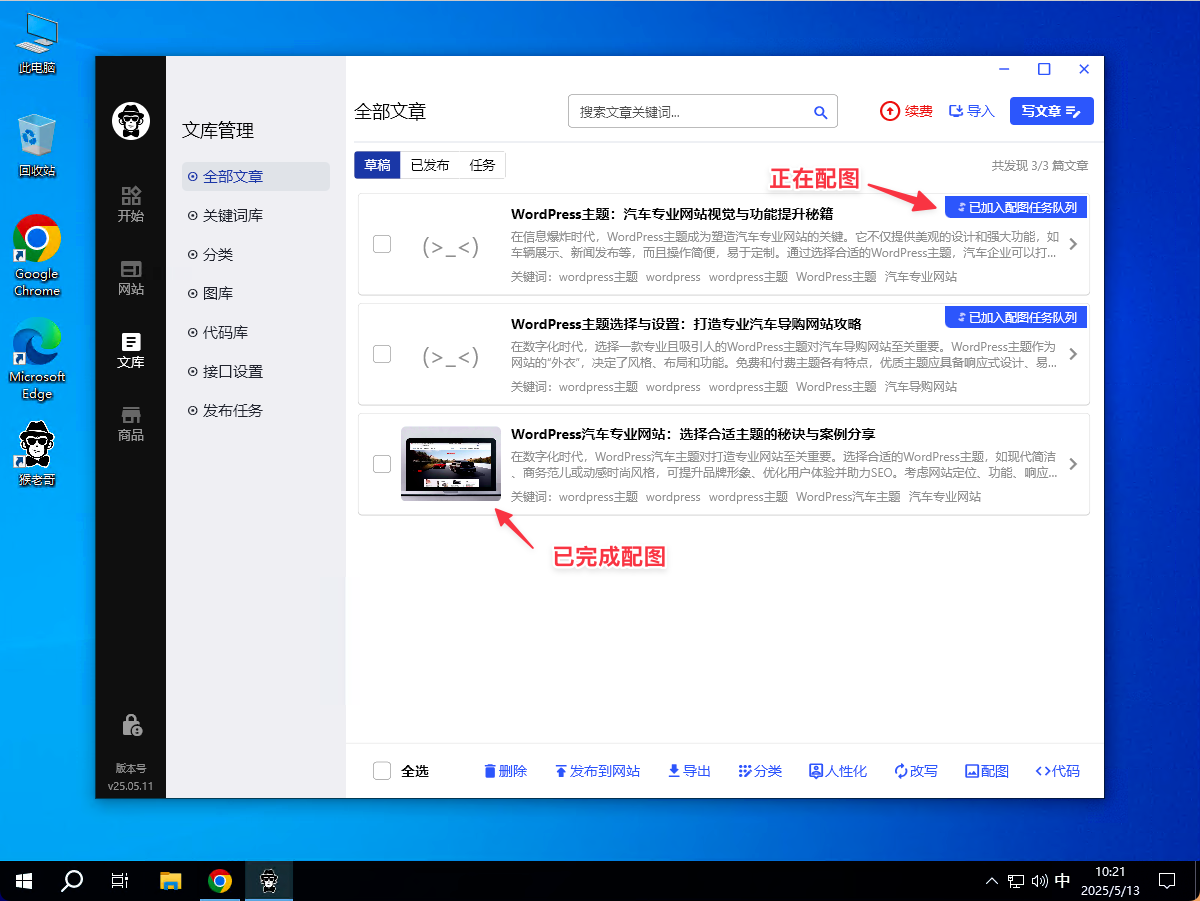Image resolution: width=1200 pixels, height=901 pixels.
Task: Open 此电脑 desktop icon
Action: click(x=37, y=44)
